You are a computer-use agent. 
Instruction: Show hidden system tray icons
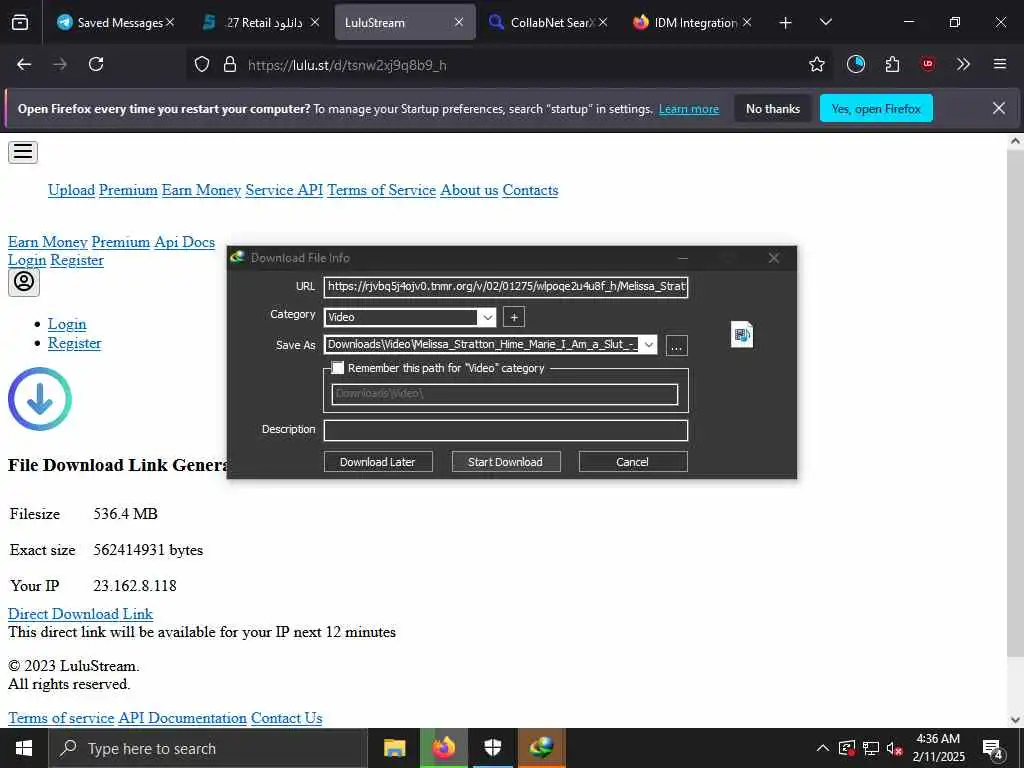point(823,748)
